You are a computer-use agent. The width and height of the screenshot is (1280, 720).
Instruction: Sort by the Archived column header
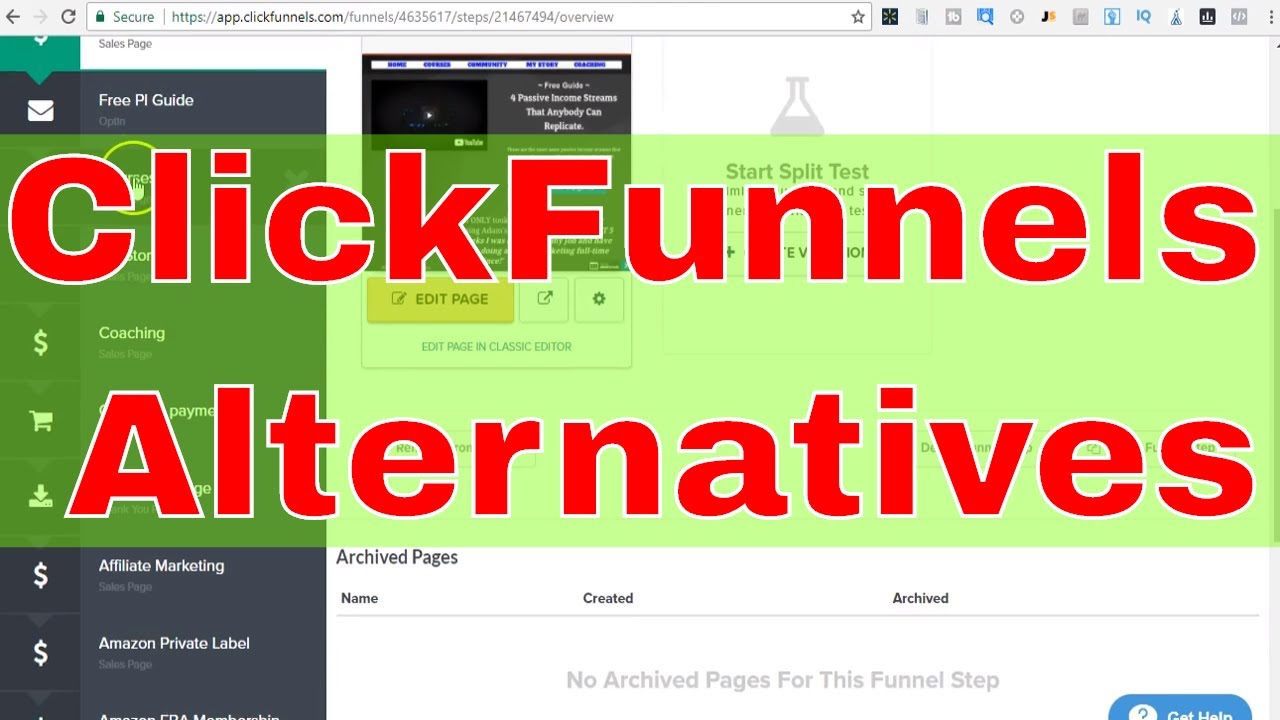pyautogui.click(x=920, y=598)
